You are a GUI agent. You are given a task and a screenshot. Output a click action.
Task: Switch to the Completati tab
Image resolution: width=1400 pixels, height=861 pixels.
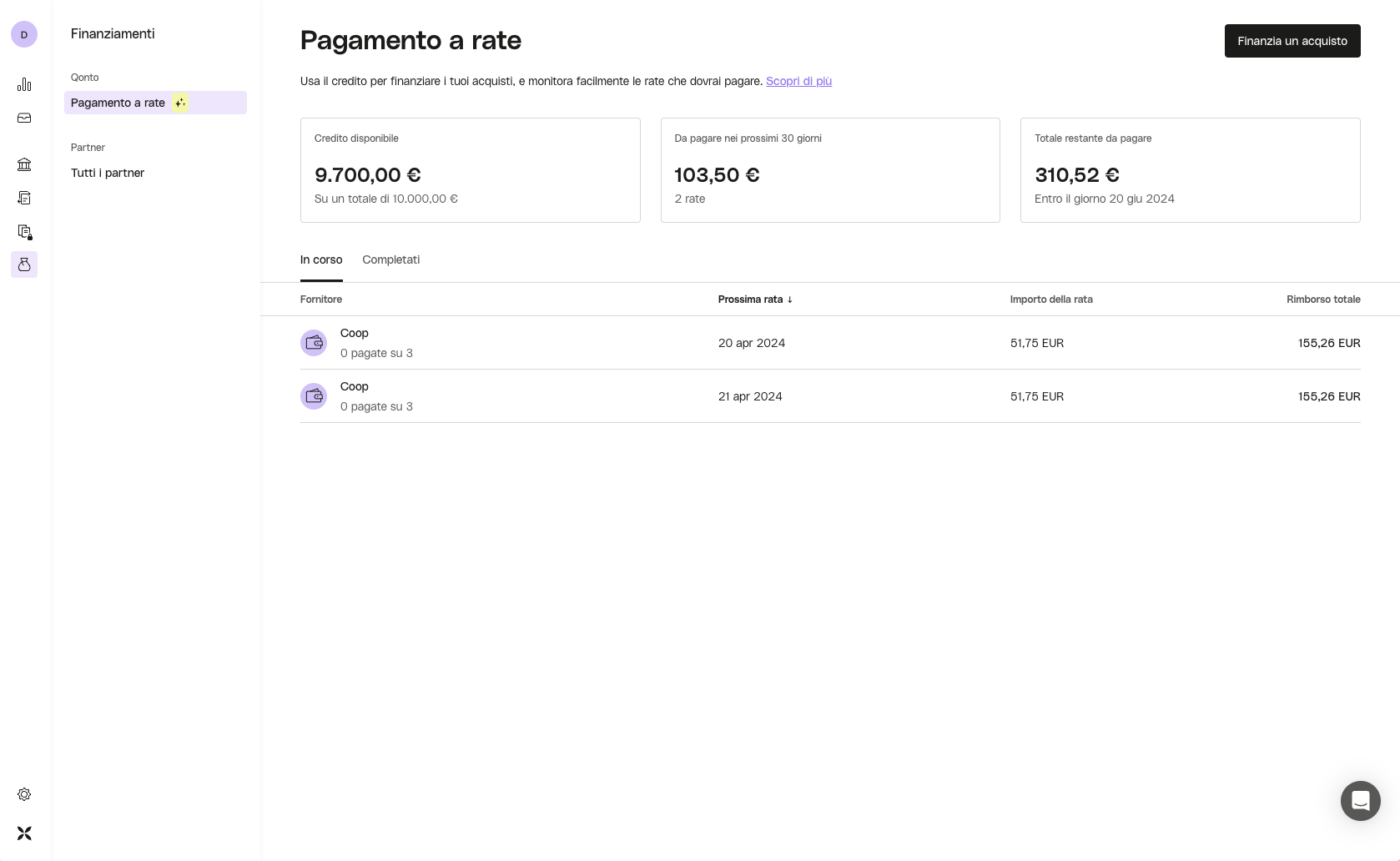[x=391, y=260]
